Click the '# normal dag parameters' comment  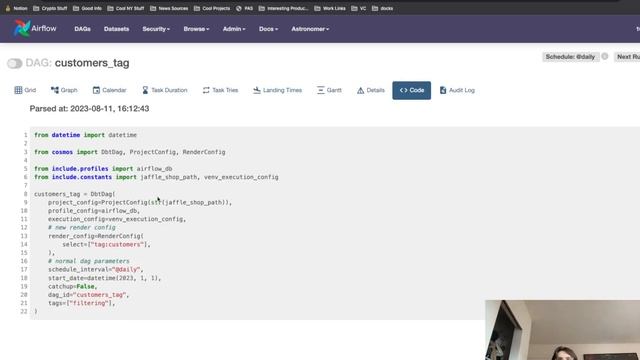coord(89,261)
